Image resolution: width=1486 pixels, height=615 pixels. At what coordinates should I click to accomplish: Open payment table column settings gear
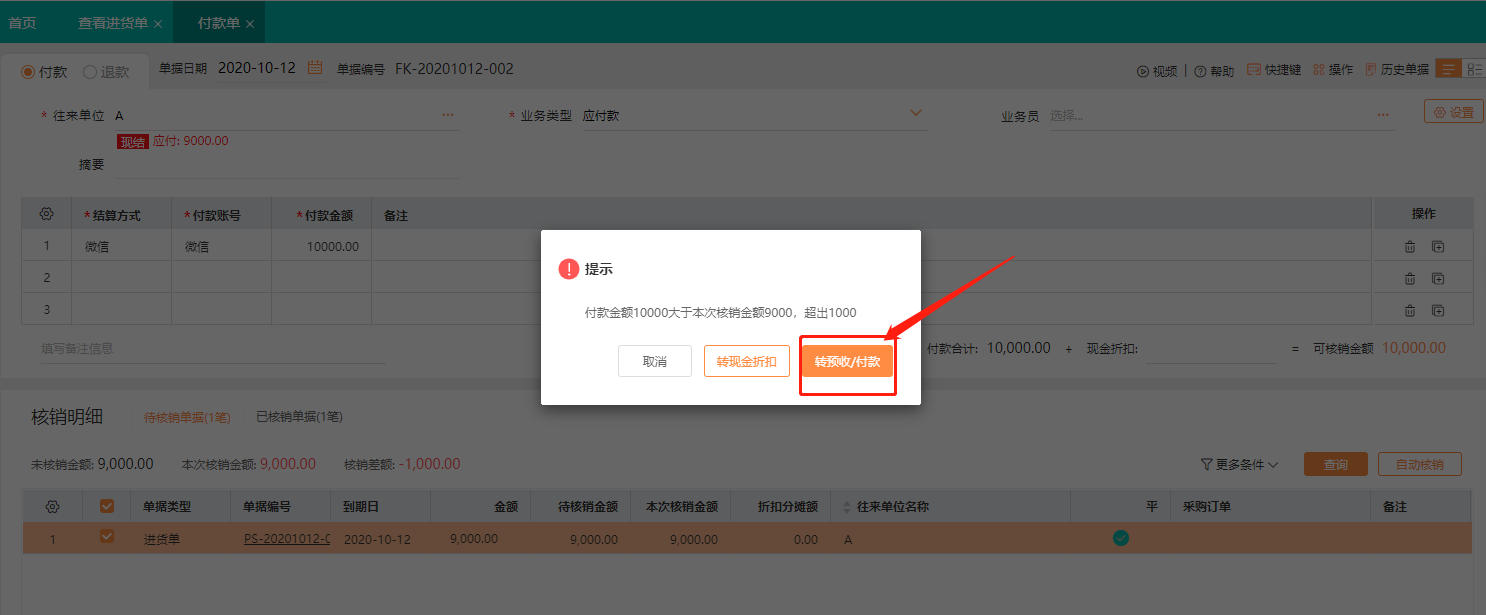pos(46,214)
